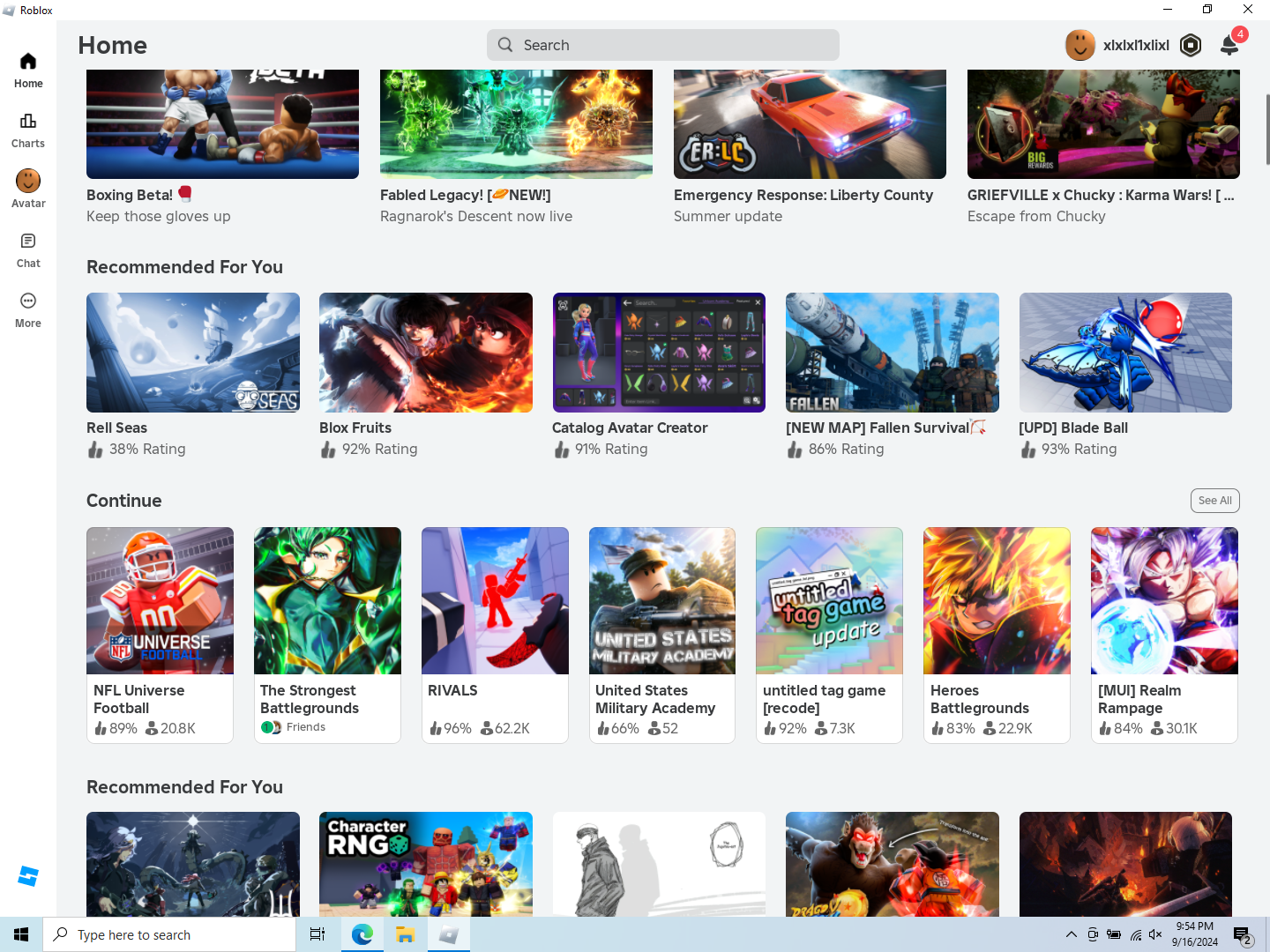Screen dimensions: 1270x952
Task: Open the untitled tag game thumbnail
Action: pos(829,600)
